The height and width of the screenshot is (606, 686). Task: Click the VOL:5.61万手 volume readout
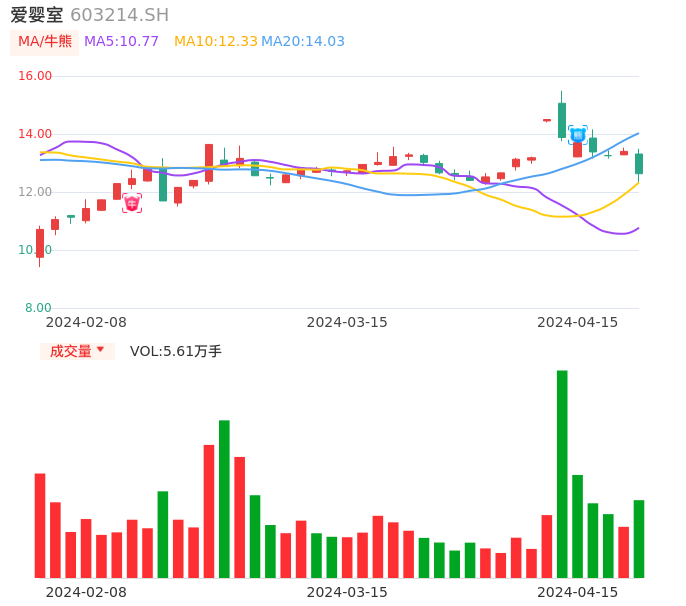(x=176, y=351)
